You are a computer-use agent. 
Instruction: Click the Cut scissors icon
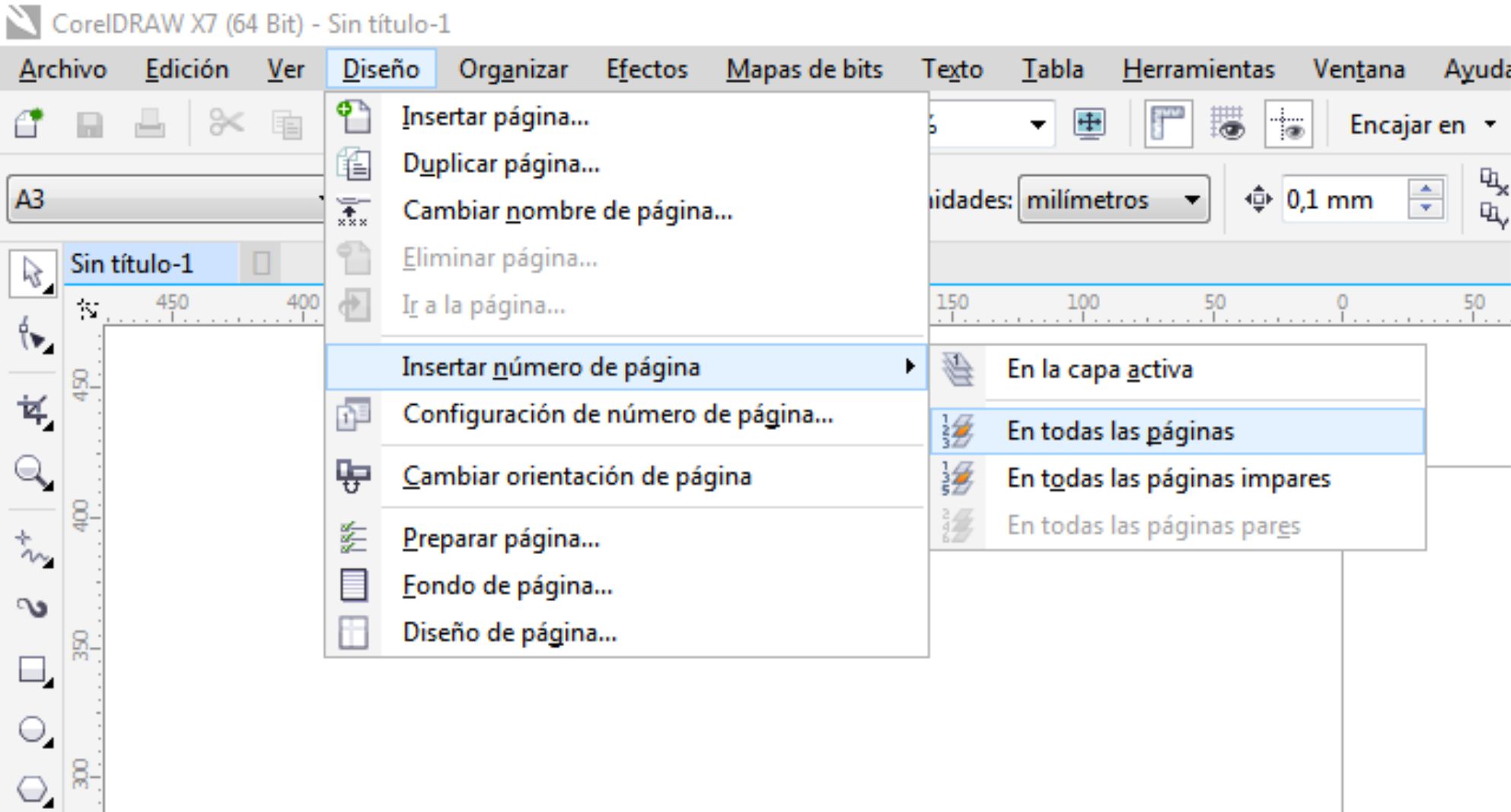pyautogui.click(x=226, y=123)
